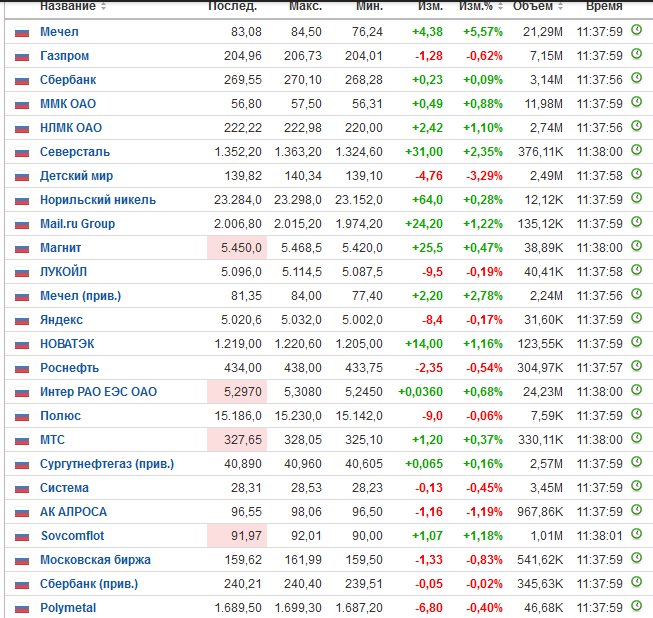653x618 pixels.
Task: Click the clock icon in the Яндекс row
Action: point(636,318)
